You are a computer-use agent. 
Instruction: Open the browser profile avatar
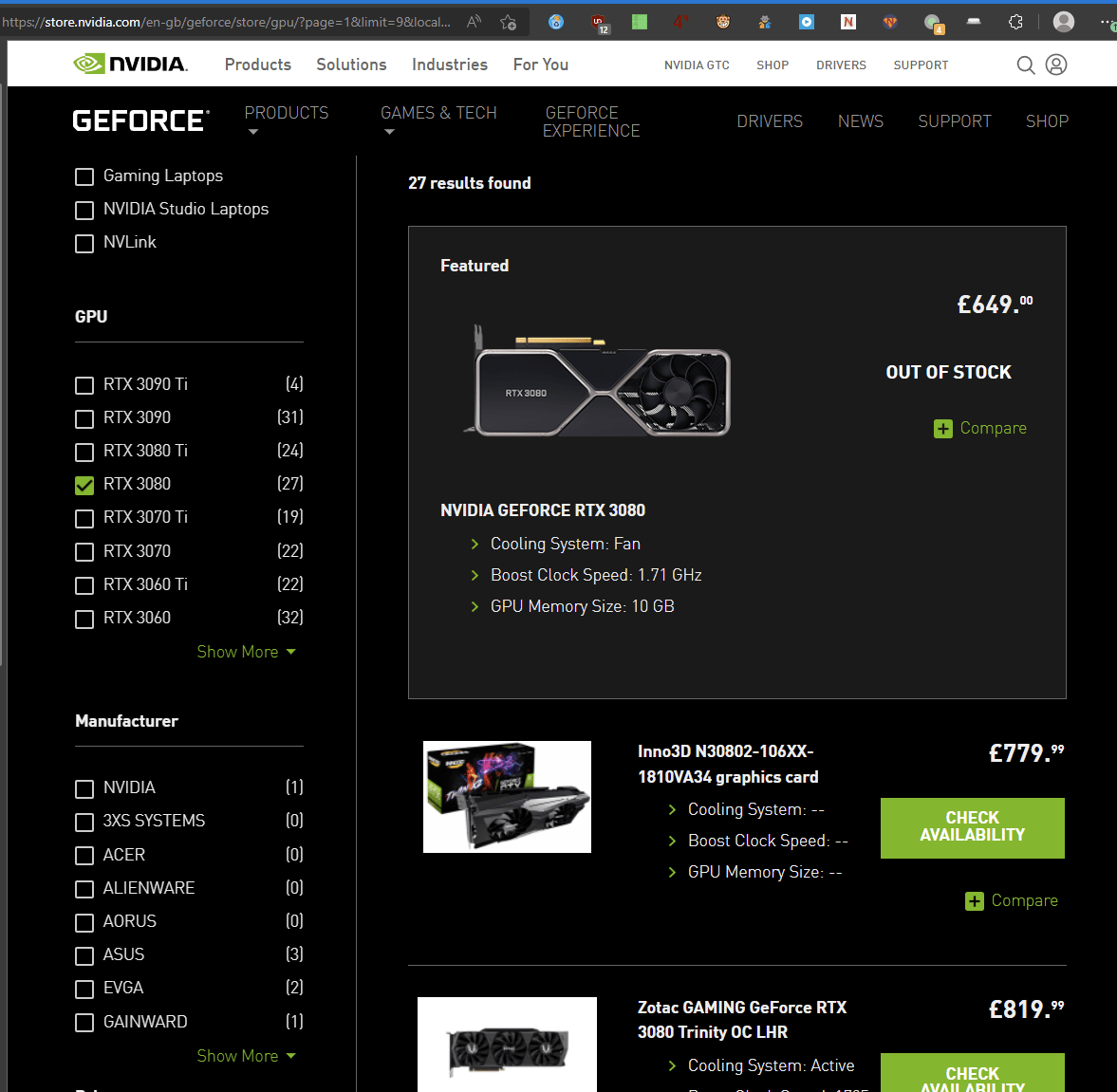[1064, 22]
